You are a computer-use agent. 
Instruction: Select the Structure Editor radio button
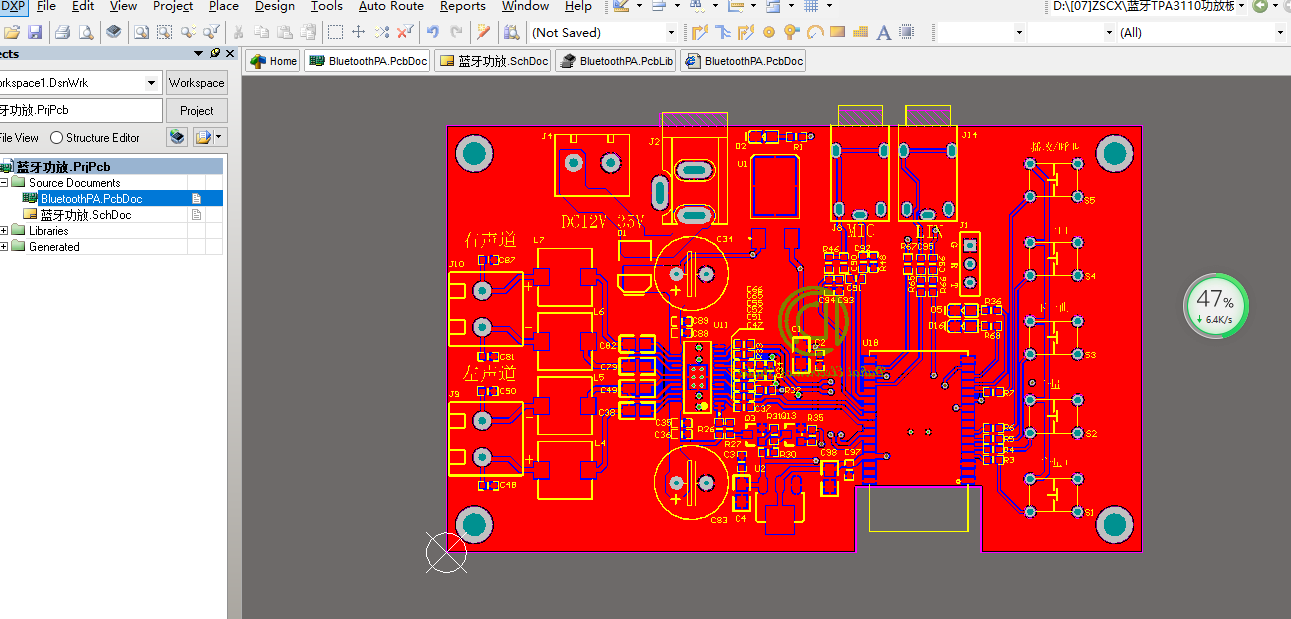(57, 138)
